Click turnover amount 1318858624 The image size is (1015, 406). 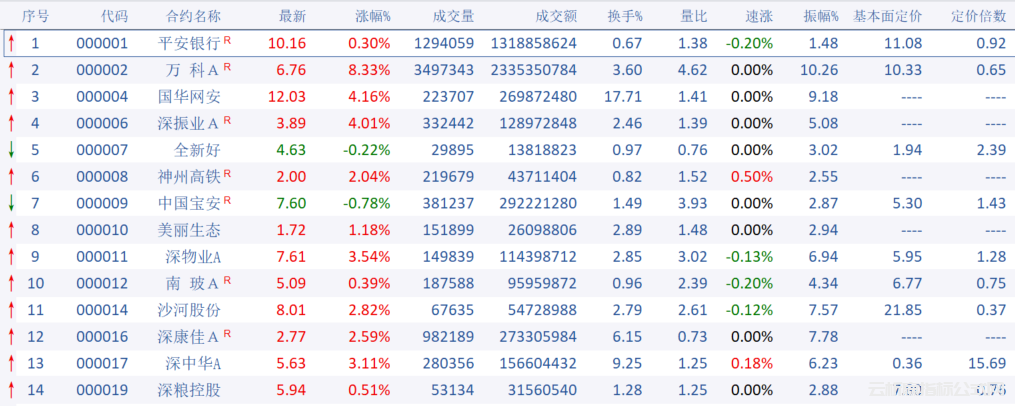pos(534,43)
